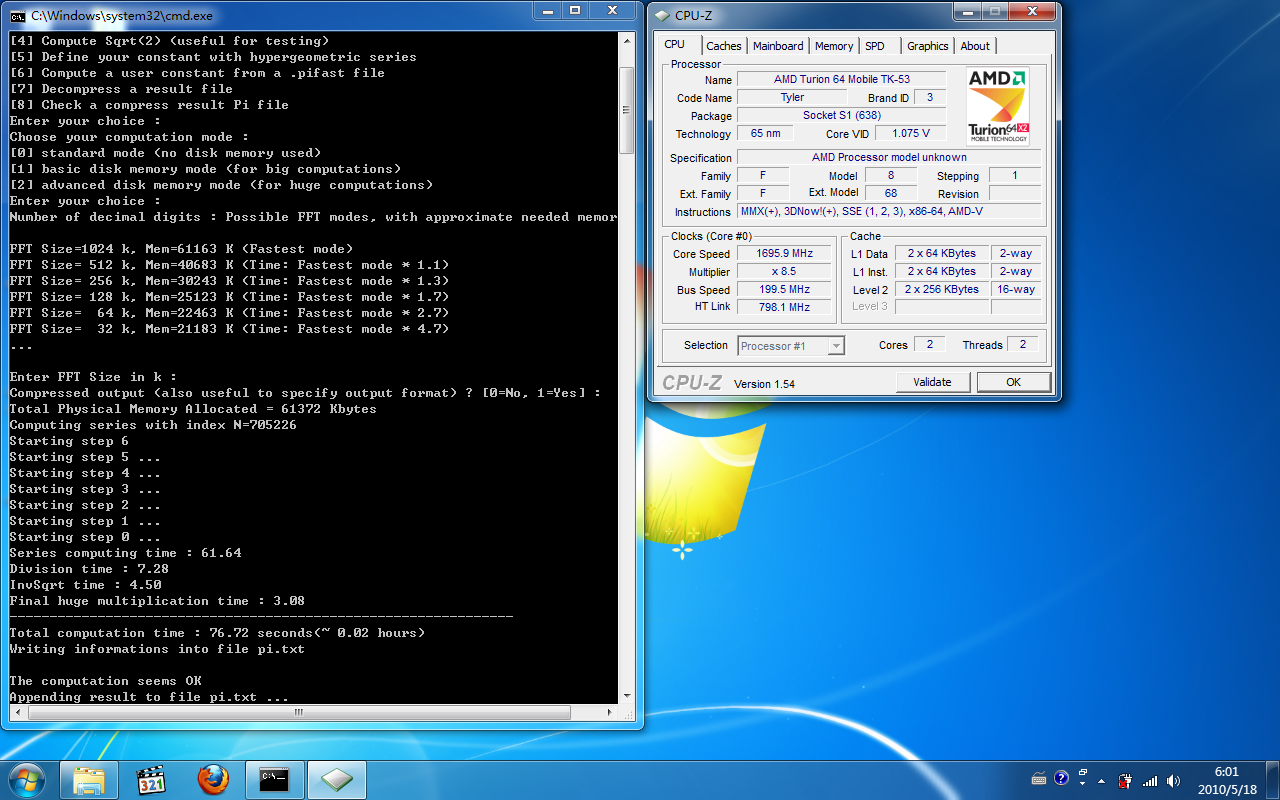Click the AMD Turion 64 X2 logo
The height and width of the screenshot is (800, 1280).
click(x=997, y=106)
